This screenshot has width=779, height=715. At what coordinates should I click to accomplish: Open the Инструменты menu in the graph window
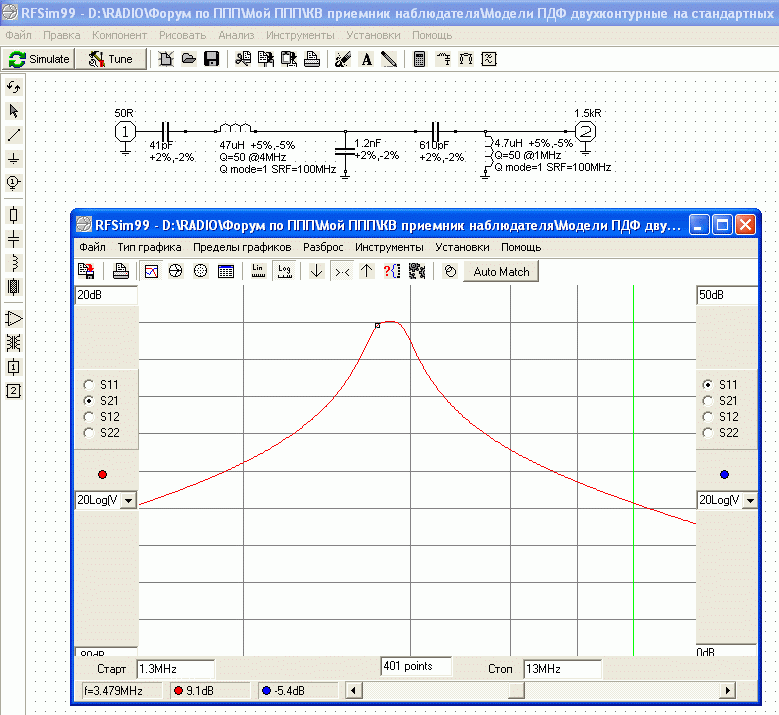(389, 247)
